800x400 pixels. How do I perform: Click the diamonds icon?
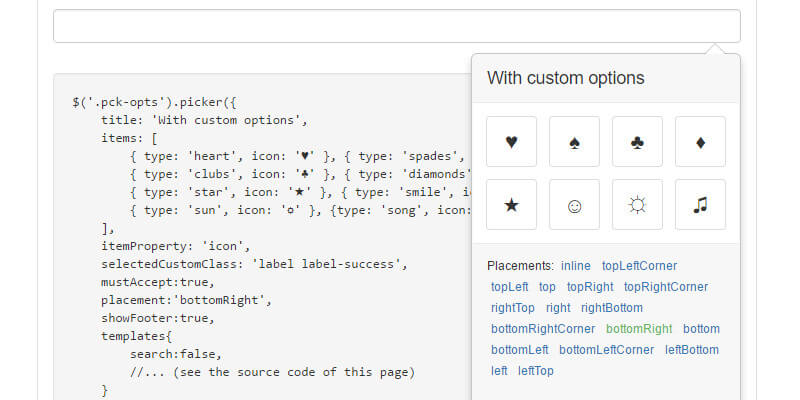click(x=700, y=142)
